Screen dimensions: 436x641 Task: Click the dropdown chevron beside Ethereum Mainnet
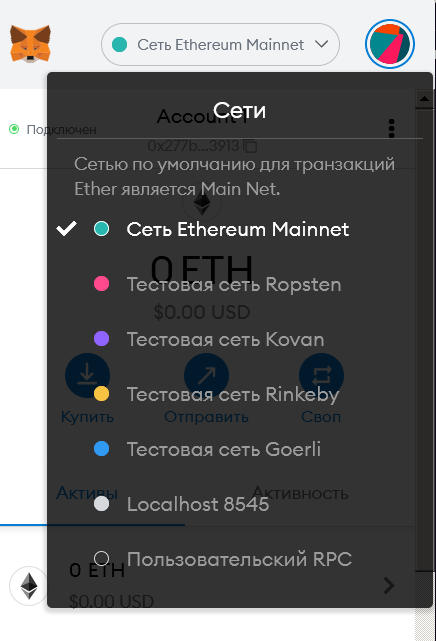click(x=322, y=44)
